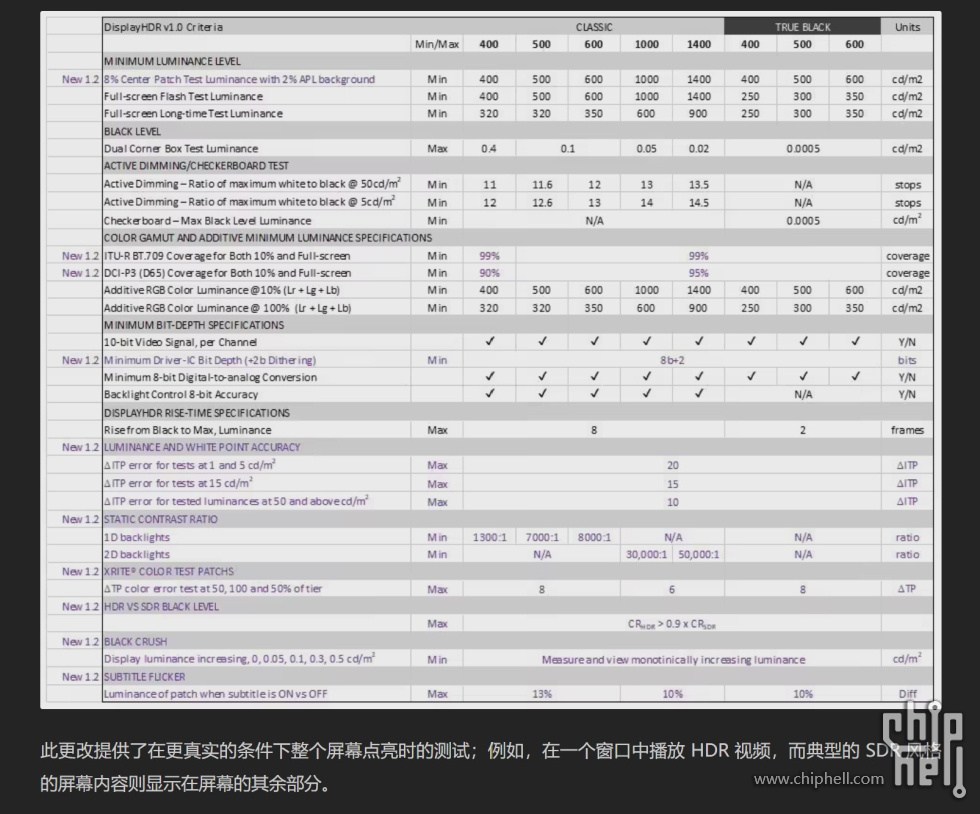Select the 'SUBTITLE FLICKER' section heading
Image resolution: width=980 pixels, height=814 pixels.
click(x=144, y=676)
